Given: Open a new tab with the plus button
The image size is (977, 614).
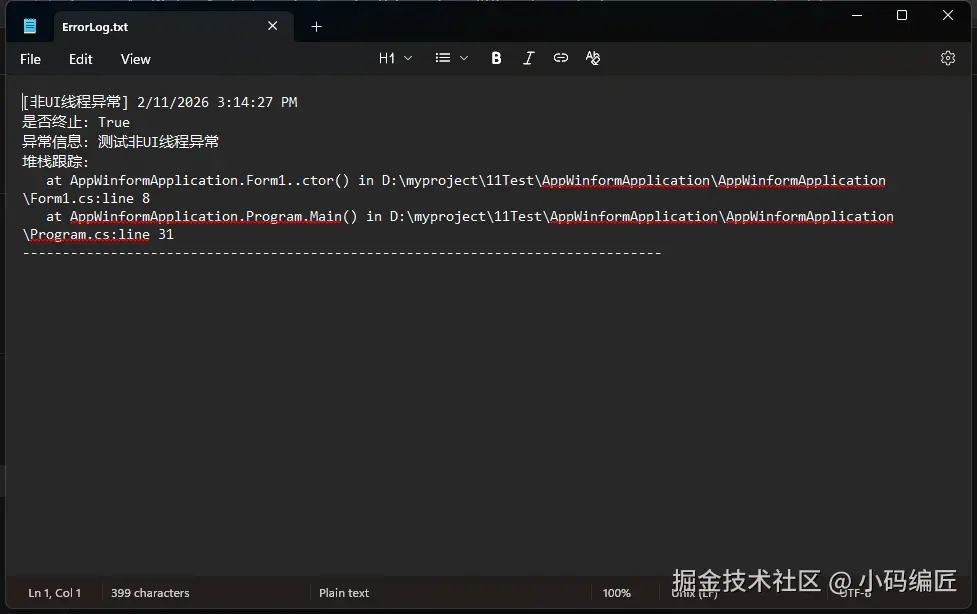Looking at the screenshot, I should (x=317, y=26).
